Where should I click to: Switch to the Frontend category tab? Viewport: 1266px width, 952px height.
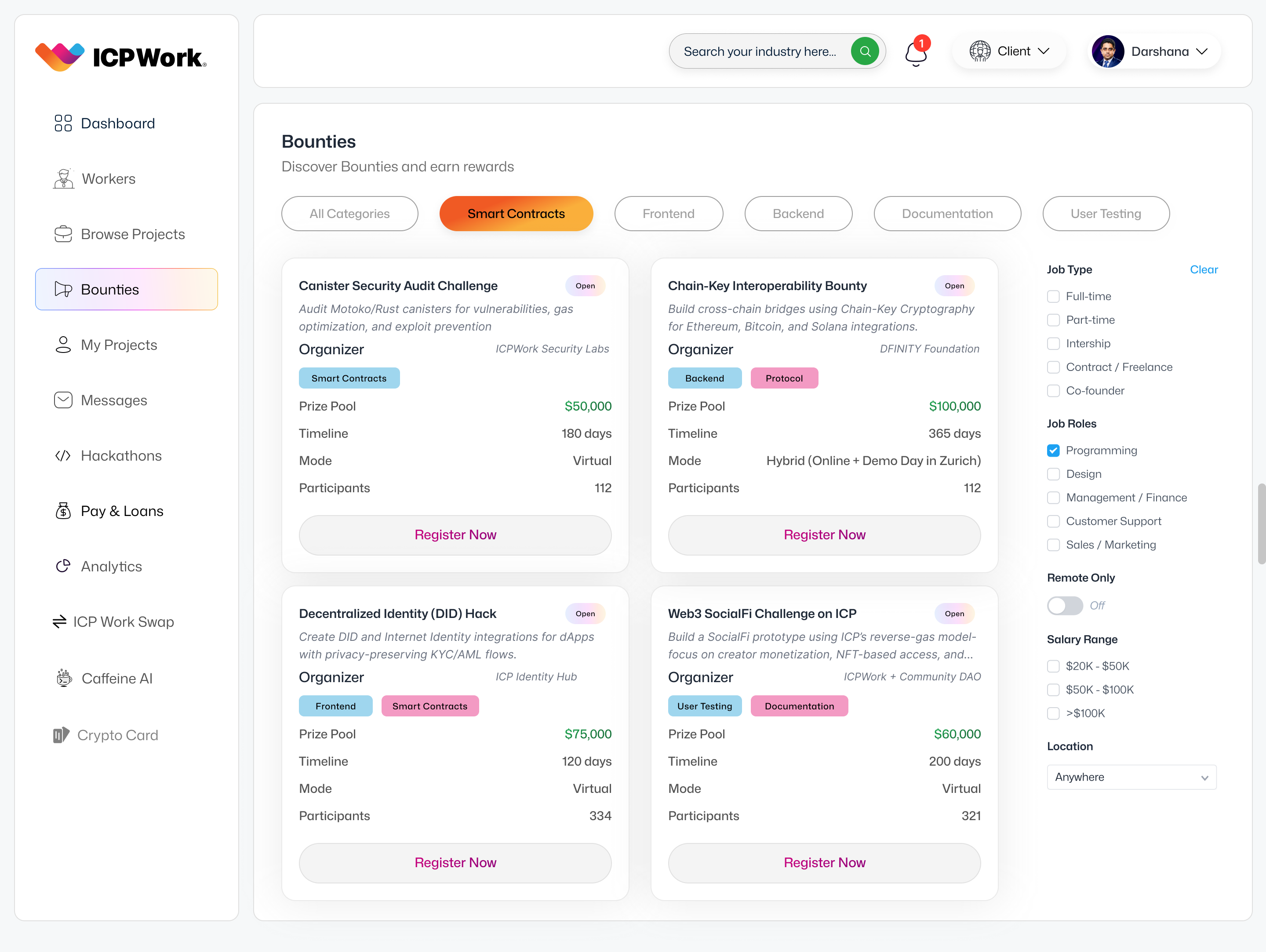pos(668,214)
